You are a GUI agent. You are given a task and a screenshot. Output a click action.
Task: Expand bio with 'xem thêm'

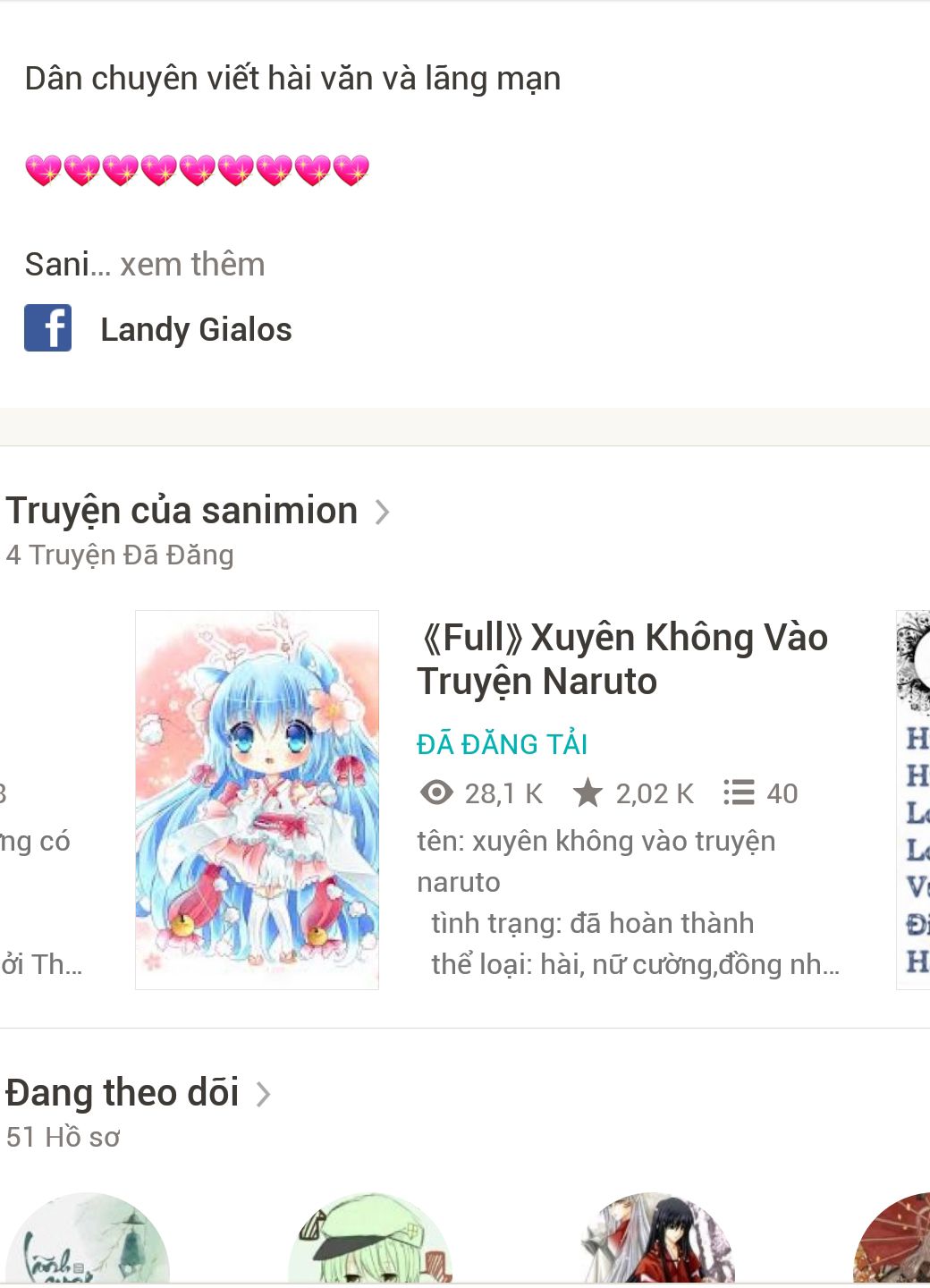coord(192,265)
